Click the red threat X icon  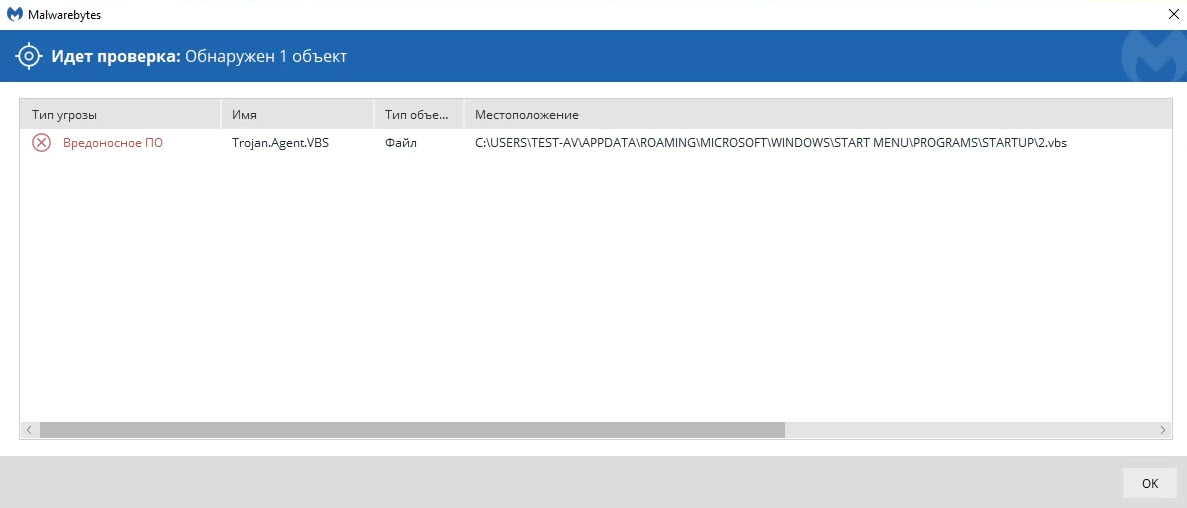click(41, 142)
